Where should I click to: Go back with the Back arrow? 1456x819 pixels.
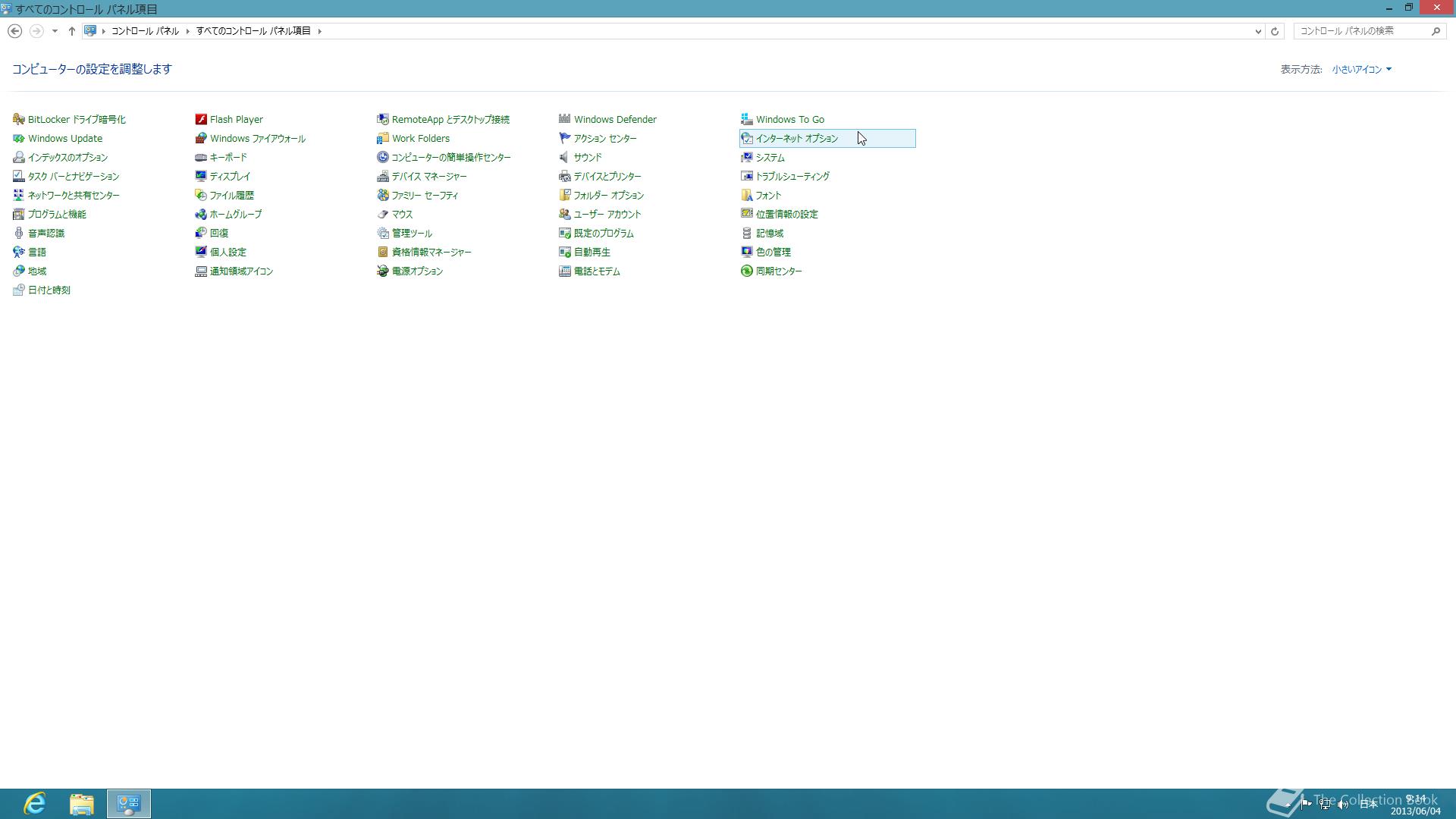click(14, 31)
